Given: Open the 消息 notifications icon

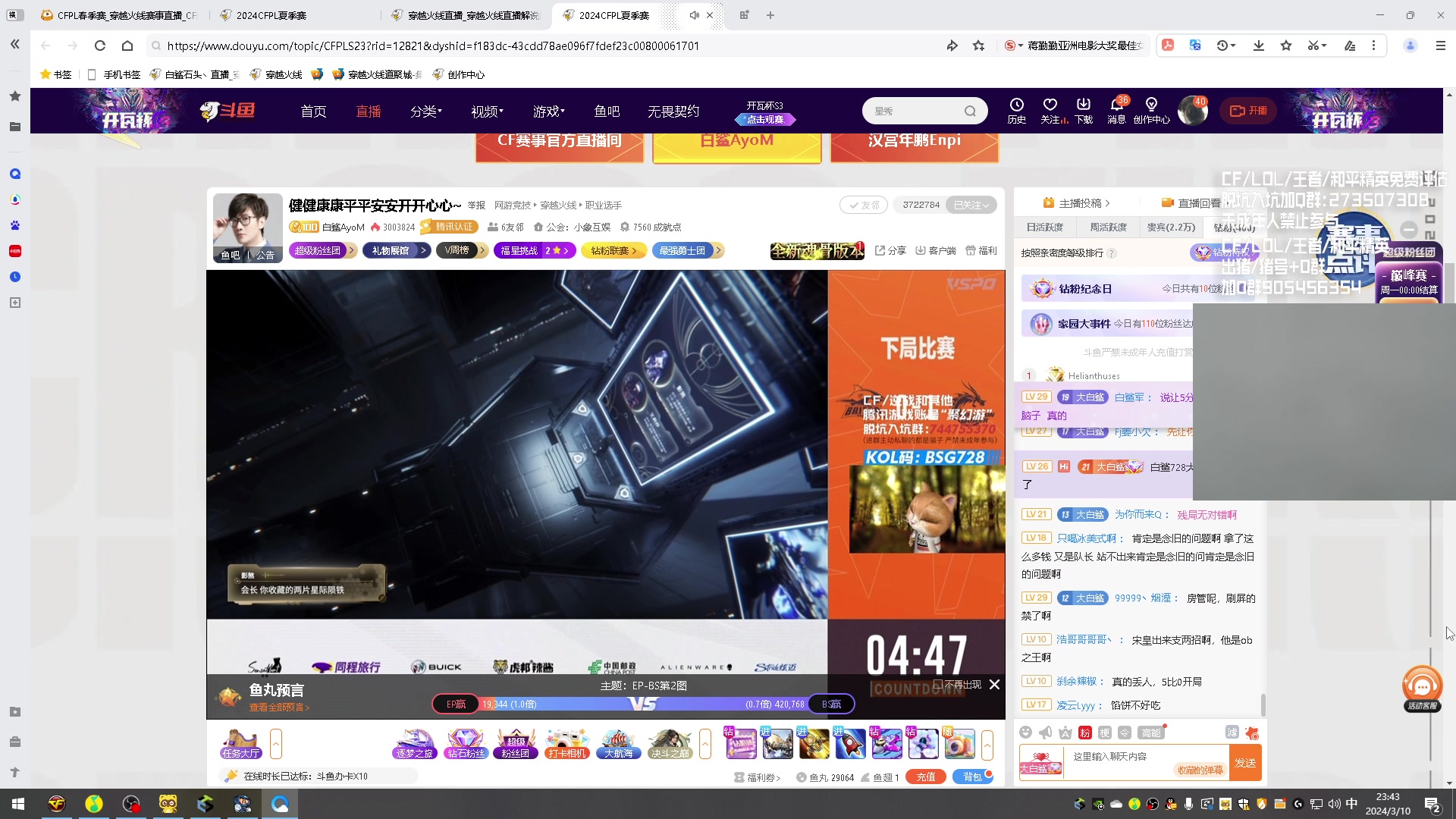Looking at the screenshot, I should coord(1116,110).
